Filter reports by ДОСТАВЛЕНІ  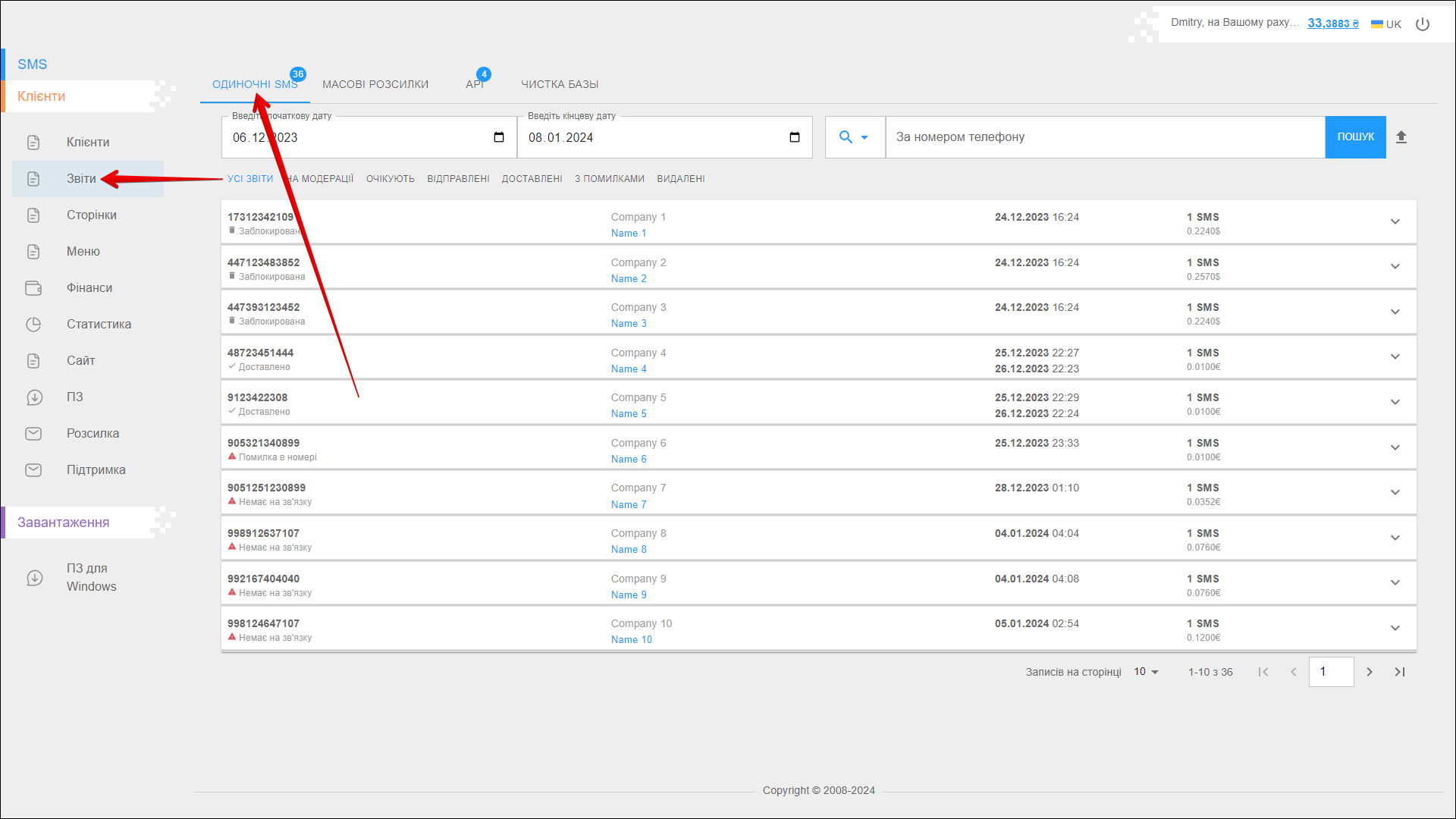point(532,179)
